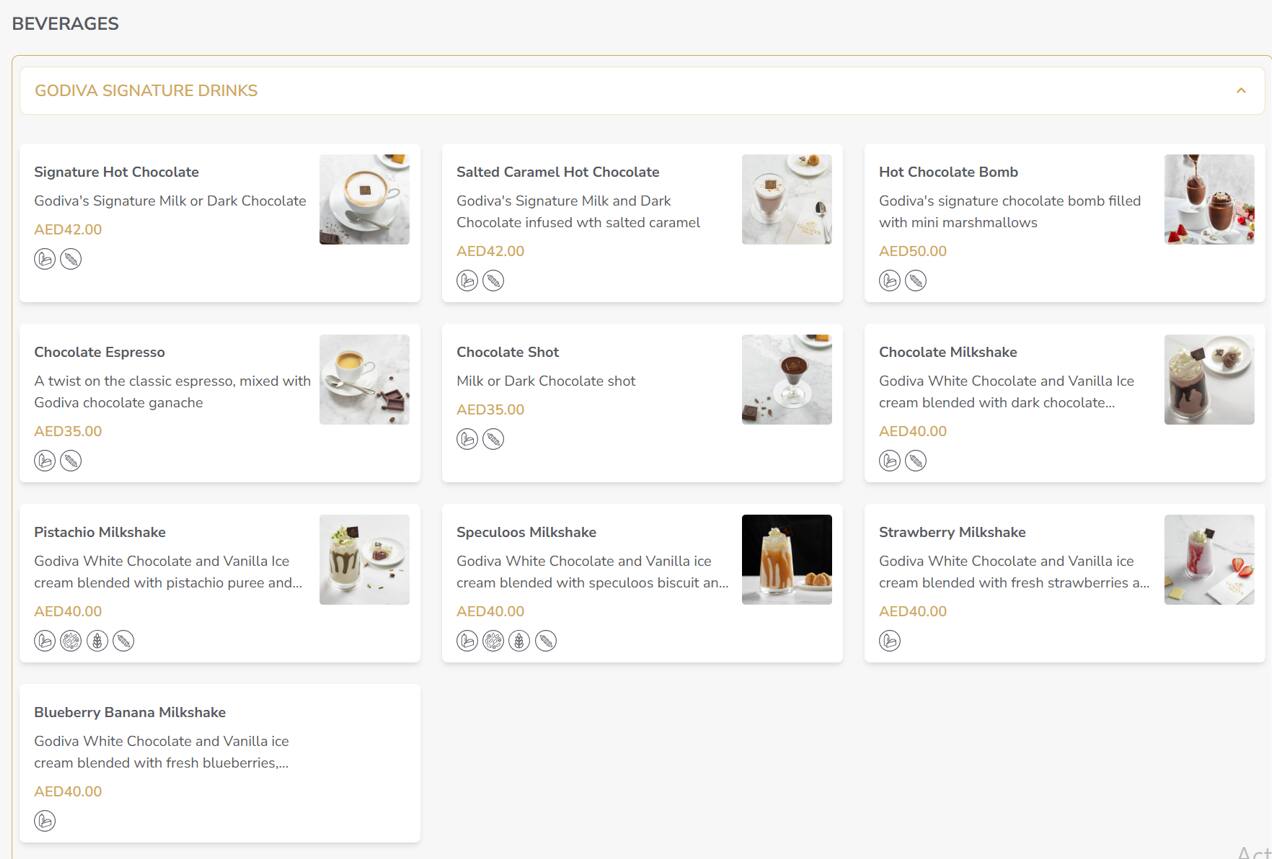Click AED42.00 price of Signature Hot Chocolate
Image resolution: width=1272 pixels, height=859 pixels.
[68, 229]
